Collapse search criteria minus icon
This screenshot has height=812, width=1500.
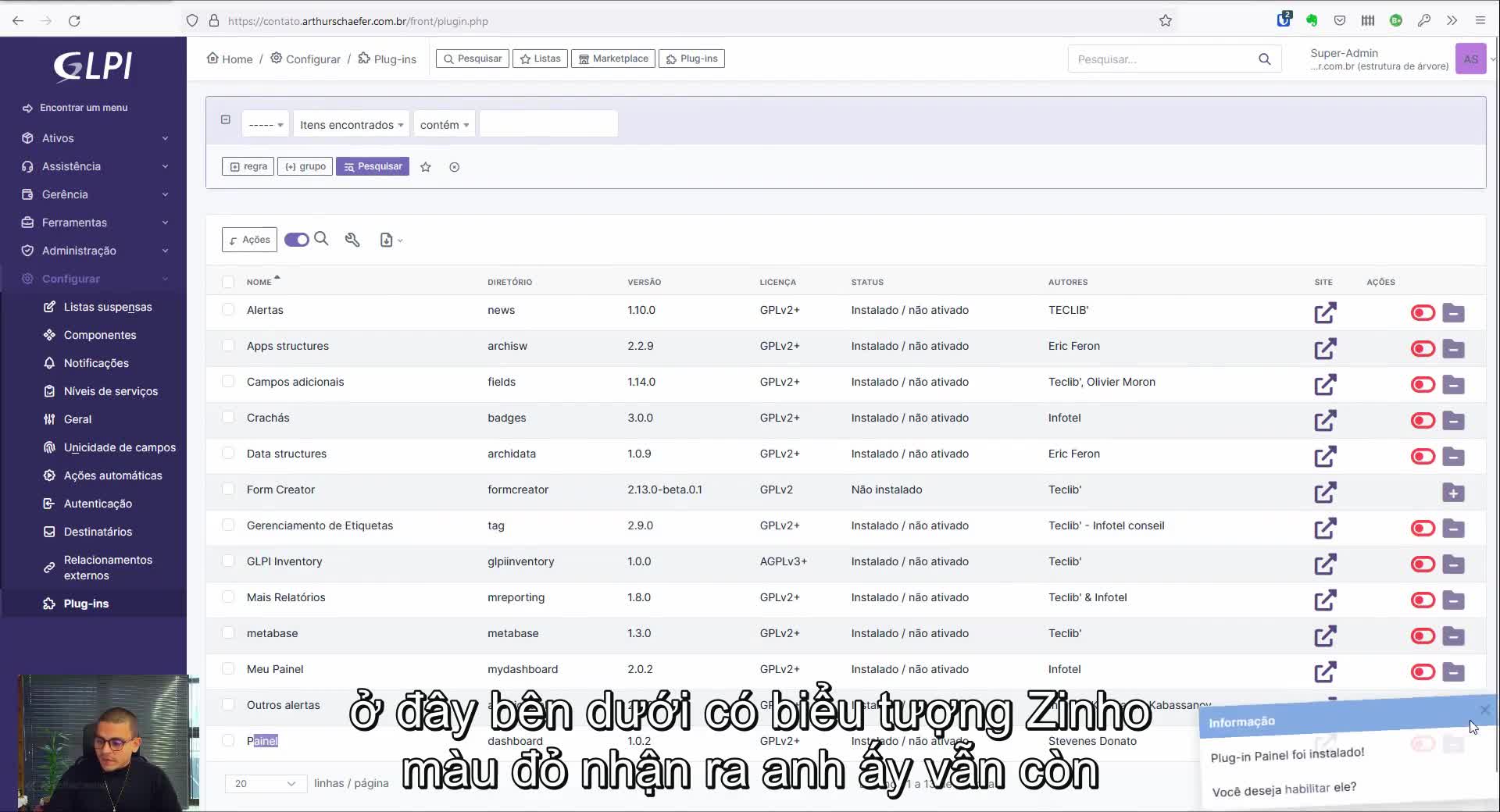coord(226,119)
